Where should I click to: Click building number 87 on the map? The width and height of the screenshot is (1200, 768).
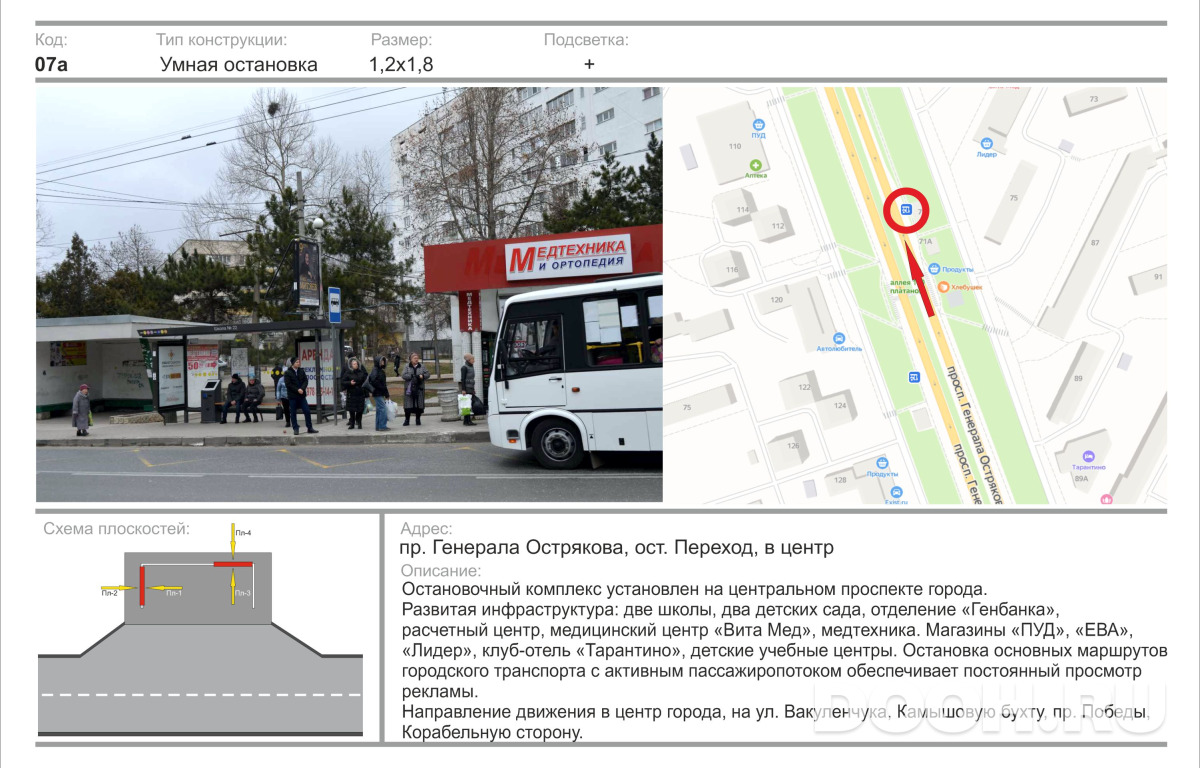[1094, 243]
